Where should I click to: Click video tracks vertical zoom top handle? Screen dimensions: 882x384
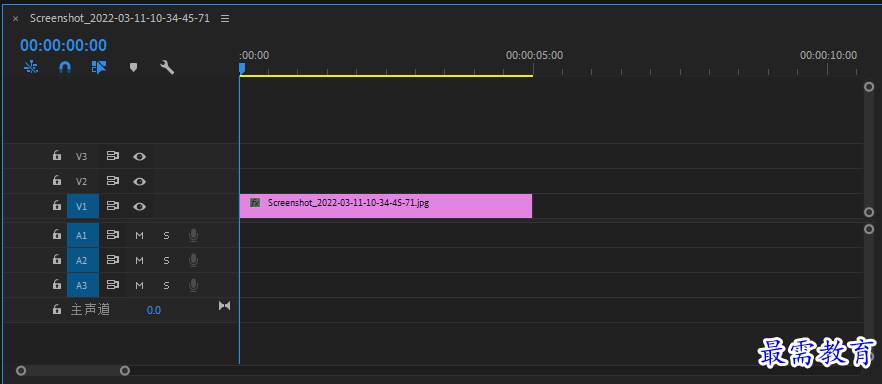coord(869,87)
